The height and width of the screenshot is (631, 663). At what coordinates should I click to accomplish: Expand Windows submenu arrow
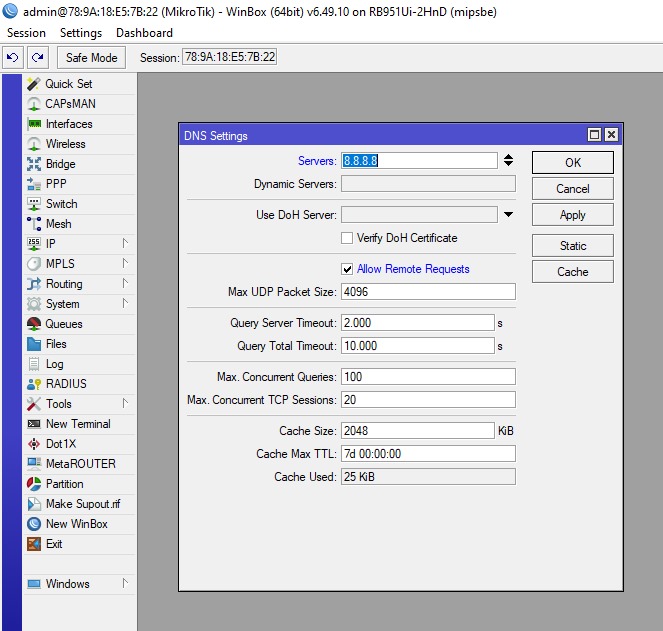125,583
